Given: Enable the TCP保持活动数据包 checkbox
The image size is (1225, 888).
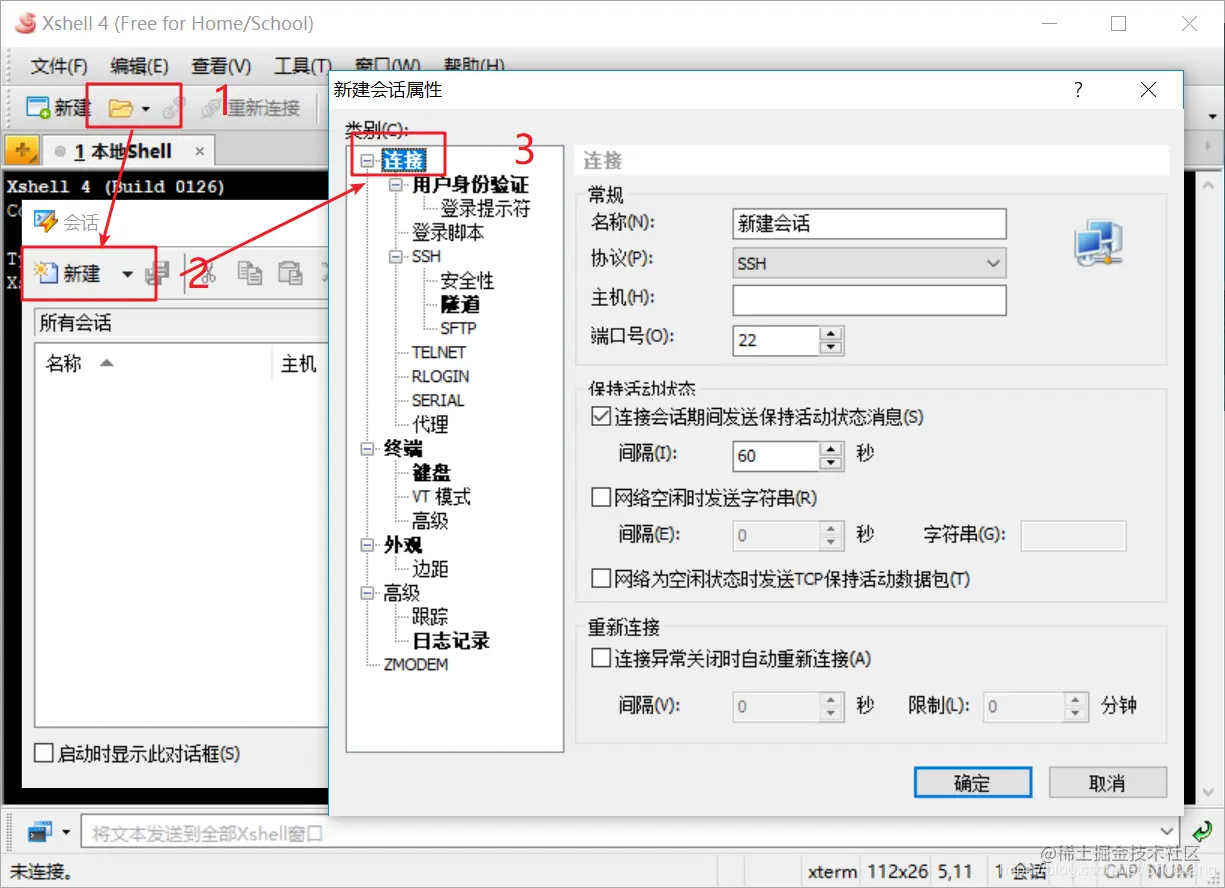Looking at the screenshot, I should coord(601,578).
